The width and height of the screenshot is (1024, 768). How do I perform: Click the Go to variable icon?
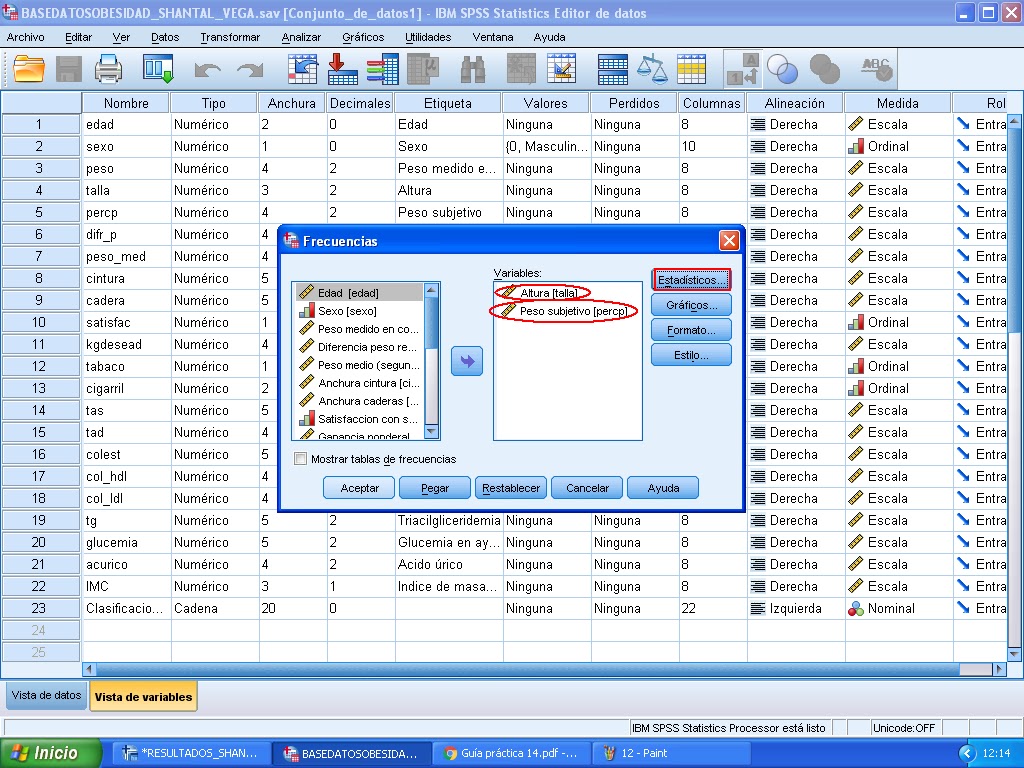coord(342,69)
